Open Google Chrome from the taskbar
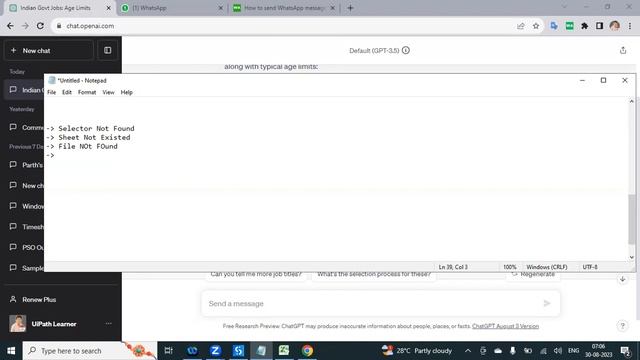Viewport: 640px width, 360px height. (307, 351)
